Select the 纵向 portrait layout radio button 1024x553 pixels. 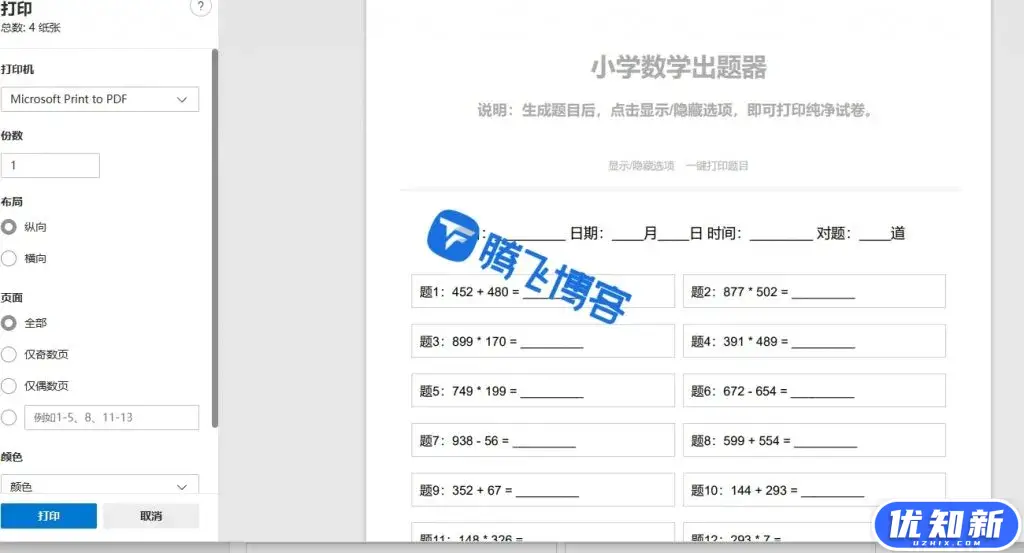[x=8, y=227]
